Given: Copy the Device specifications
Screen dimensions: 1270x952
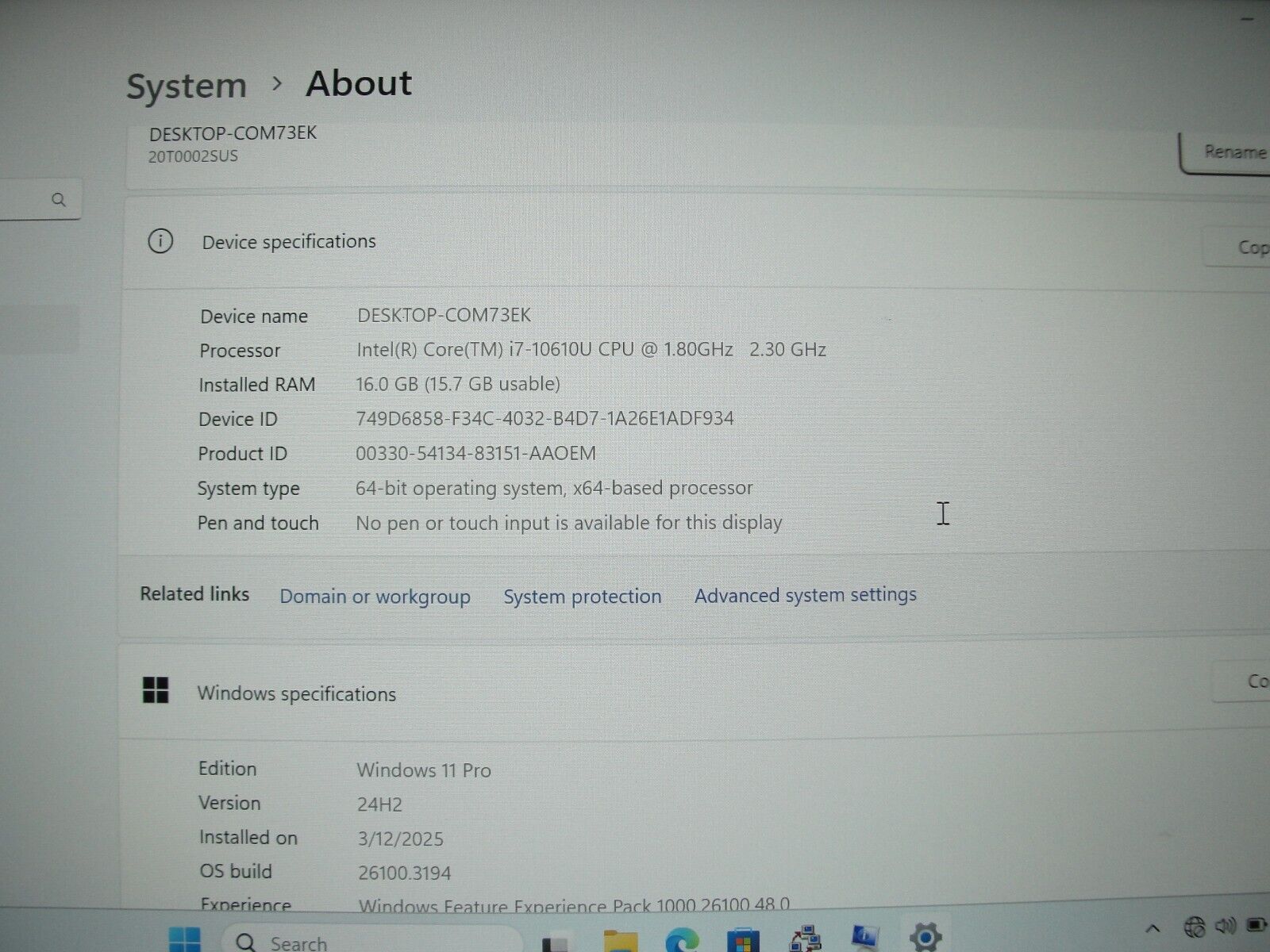Looking at the screenshot, I should click(x=1238, y=248).
